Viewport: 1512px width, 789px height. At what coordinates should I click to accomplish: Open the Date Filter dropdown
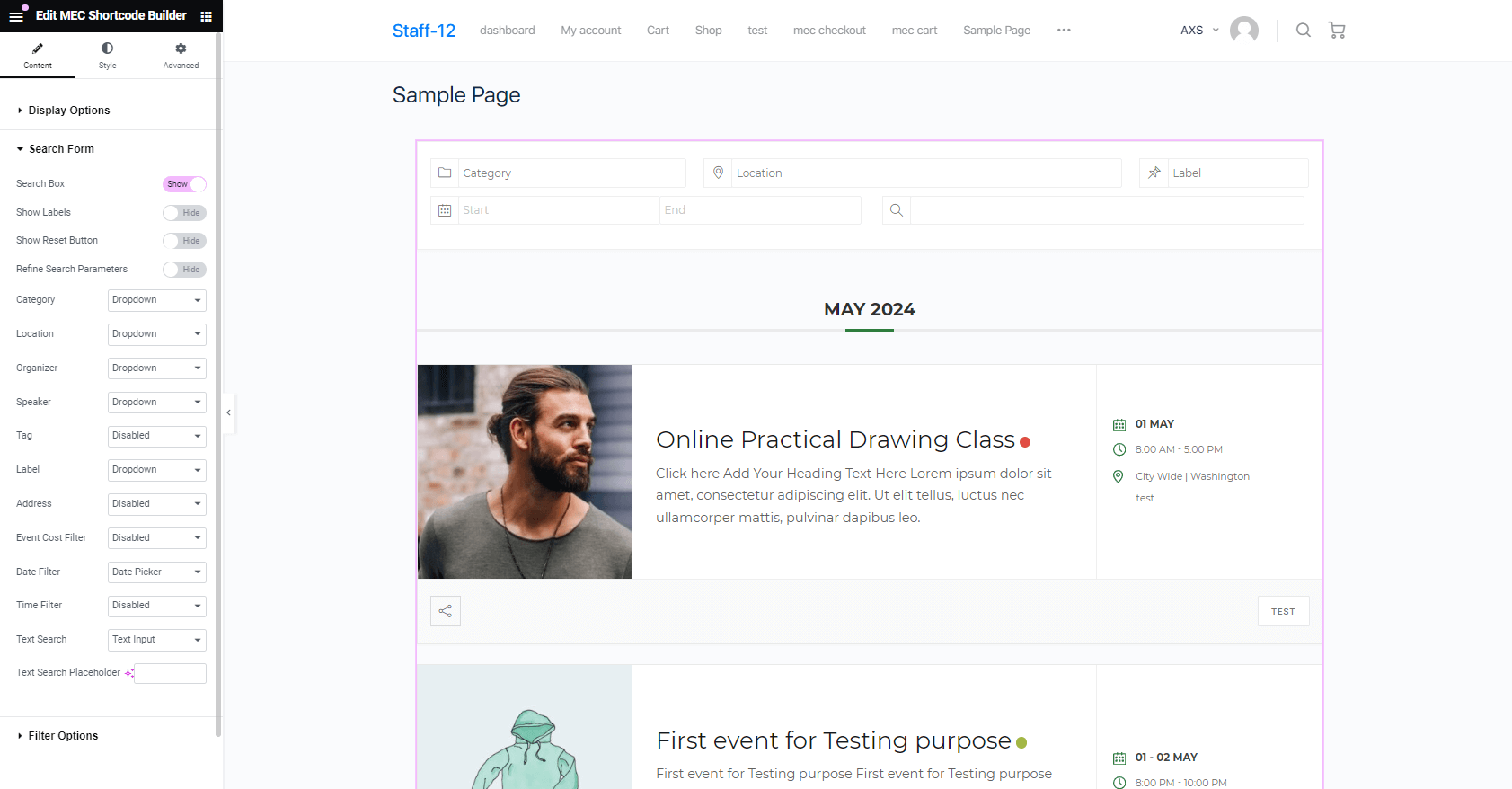pos(156,572)
